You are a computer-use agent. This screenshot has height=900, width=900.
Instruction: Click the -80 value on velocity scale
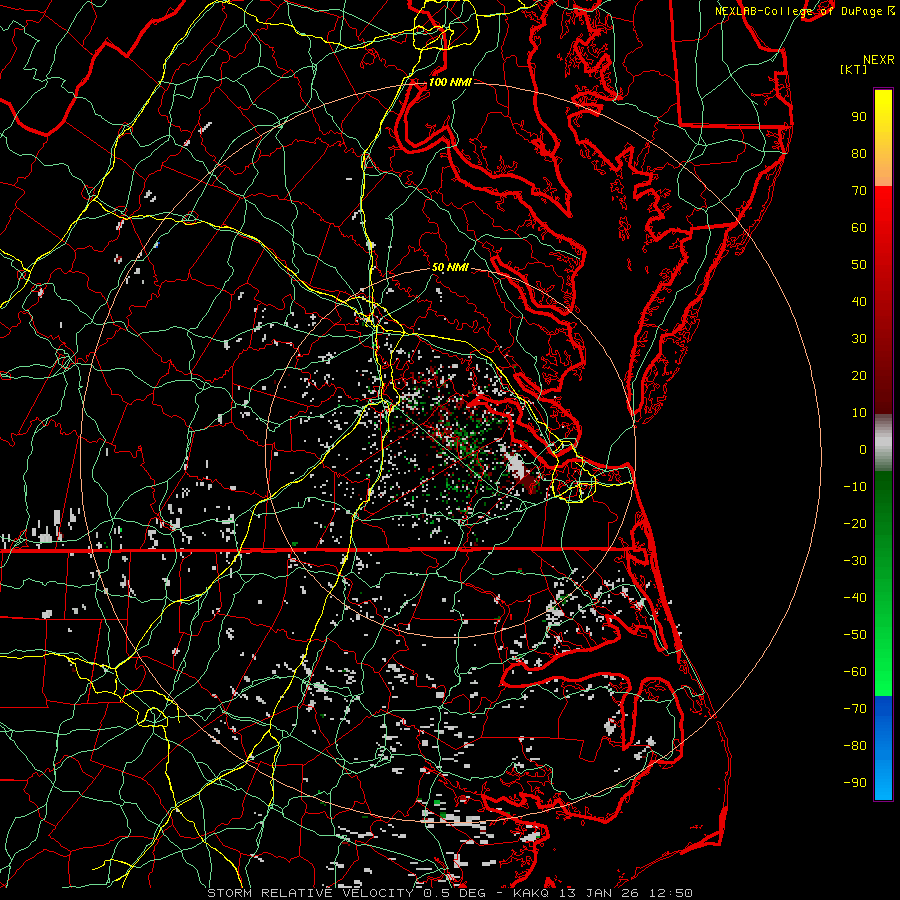coord(855,746)
